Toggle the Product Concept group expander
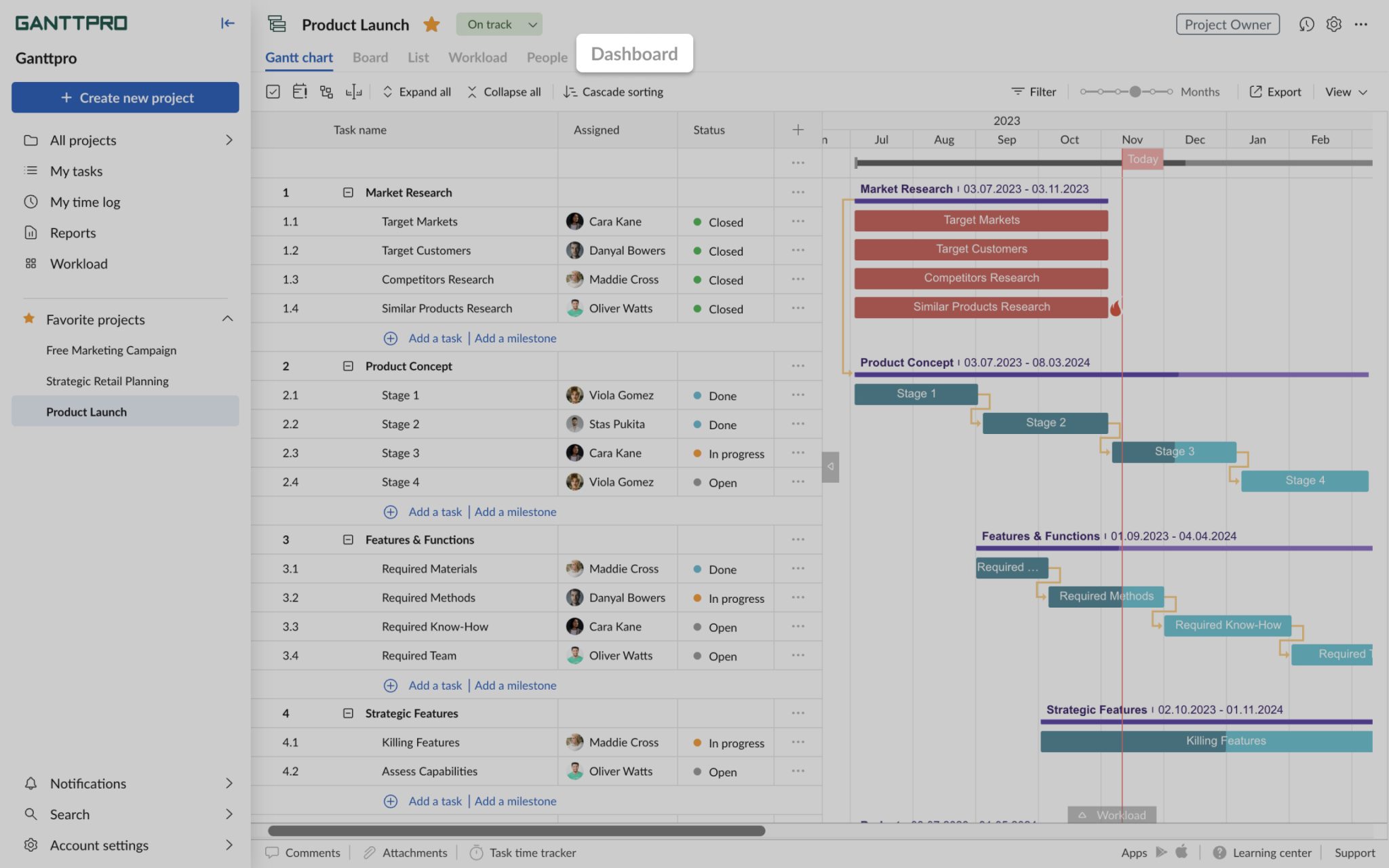The height and width of the screenshot is (868, 1389). click(347, 365)
